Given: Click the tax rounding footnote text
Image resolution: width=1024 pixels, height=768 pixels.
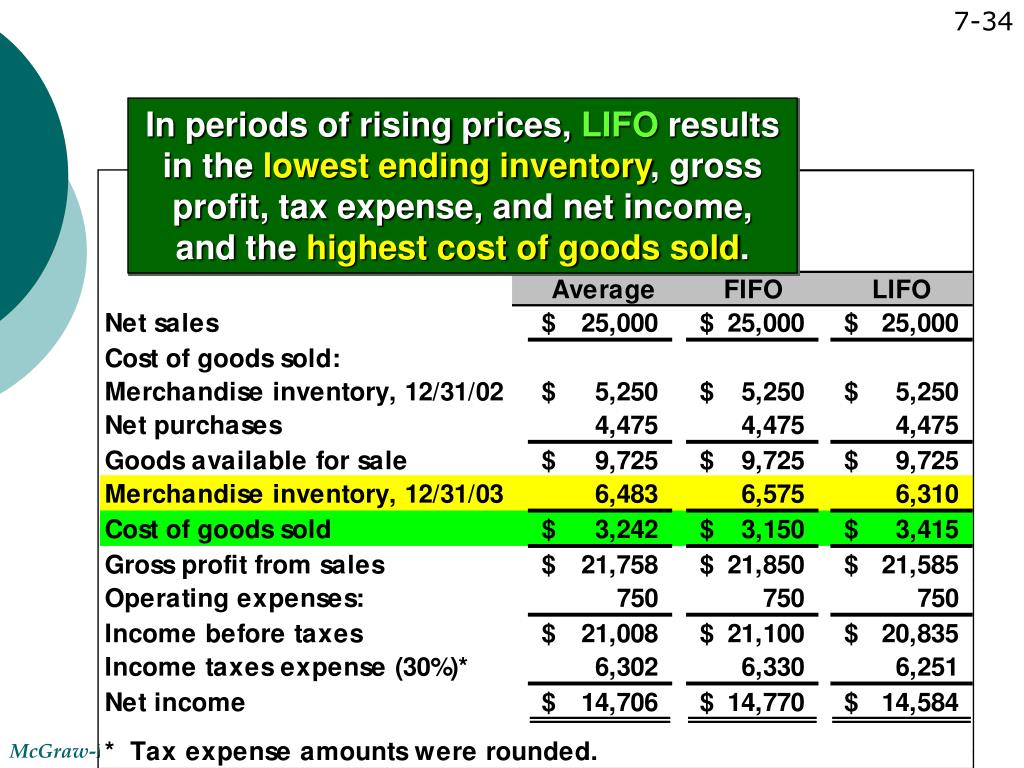Looking at the screenshot, I should [352, 751].
